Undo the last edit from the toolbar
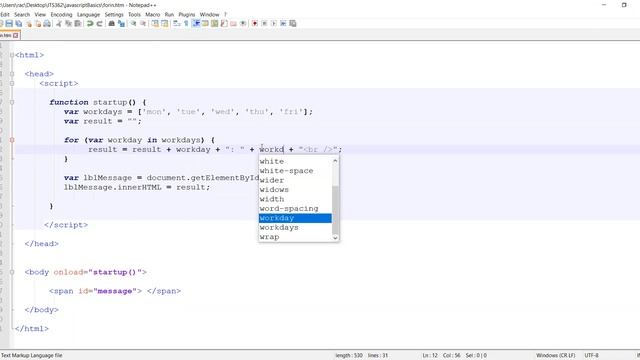 (90, 24)
